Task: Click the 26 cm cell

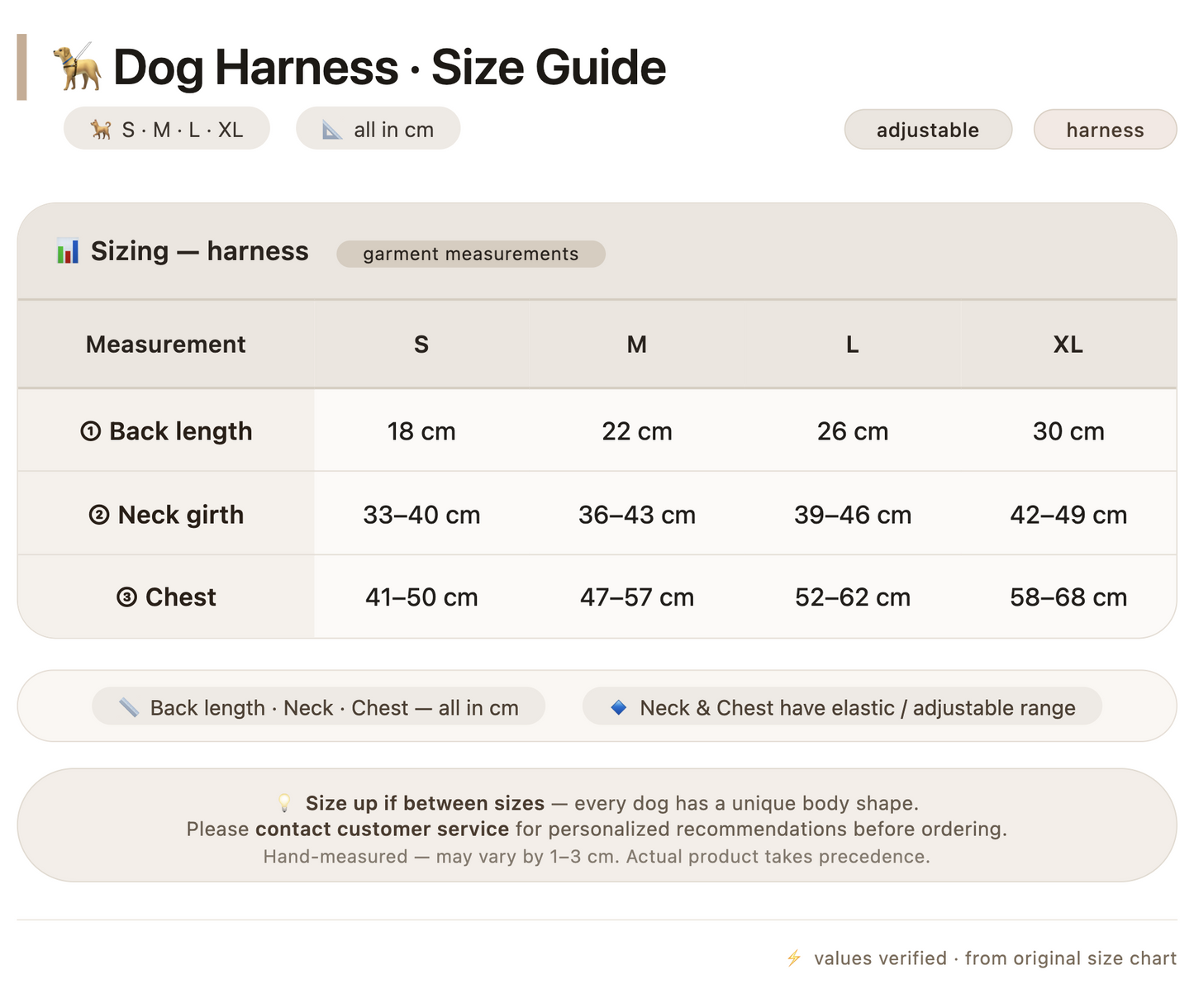Action: pos(853,430)
